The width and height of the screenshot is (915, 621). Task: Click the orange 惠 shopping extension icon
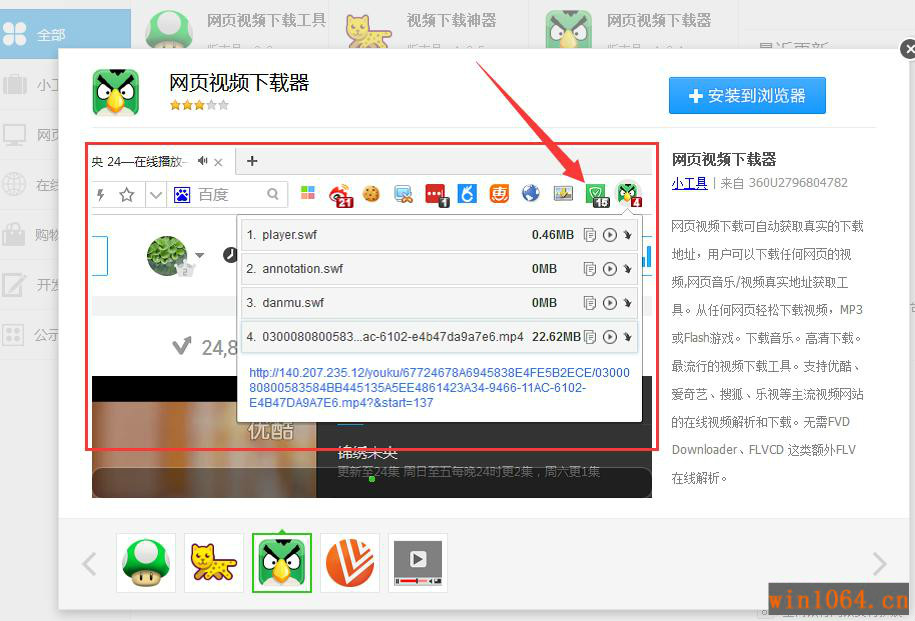click(x=499, y=193)
